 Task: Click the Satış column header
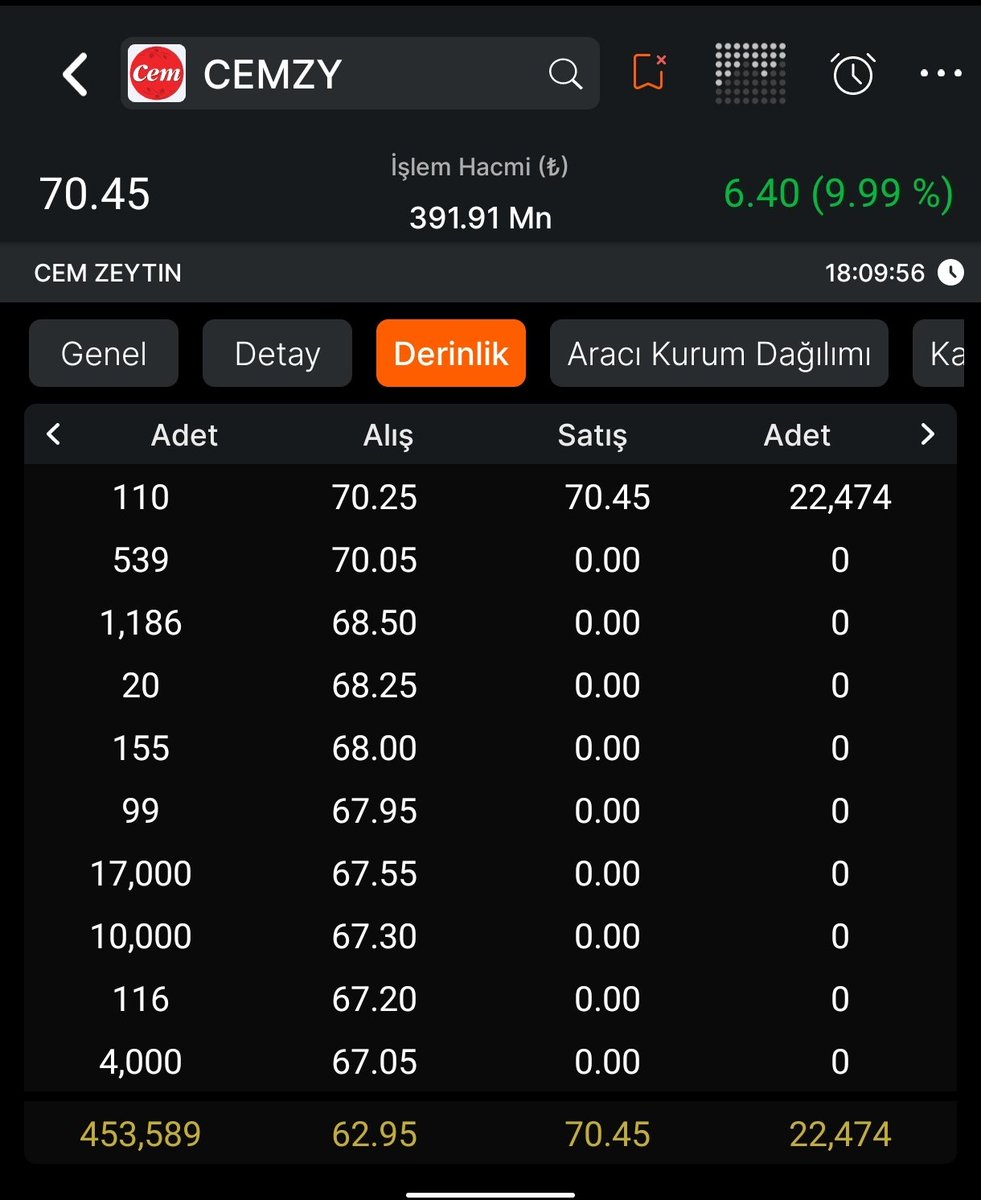tap(592, 435)
